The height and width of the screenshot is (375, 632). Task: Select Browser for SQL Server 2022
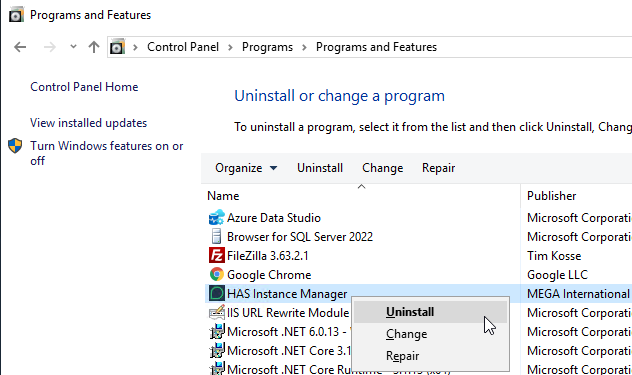click(x=300, y=237)
